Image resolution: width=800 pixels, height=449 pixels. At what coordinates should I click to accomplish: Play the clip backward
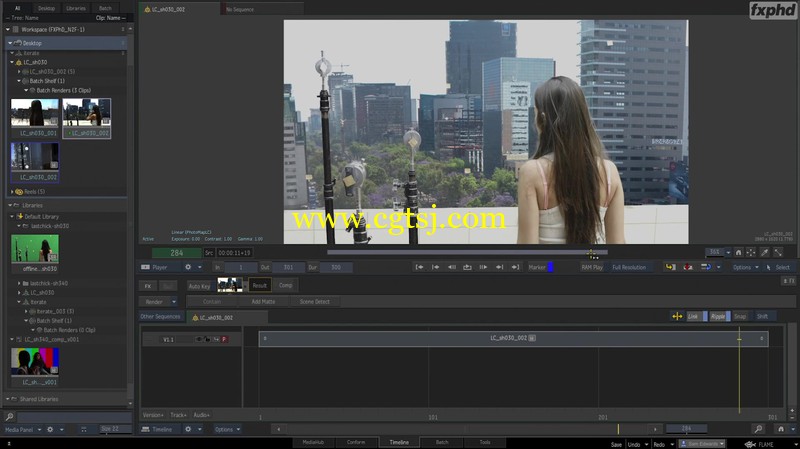452,267
